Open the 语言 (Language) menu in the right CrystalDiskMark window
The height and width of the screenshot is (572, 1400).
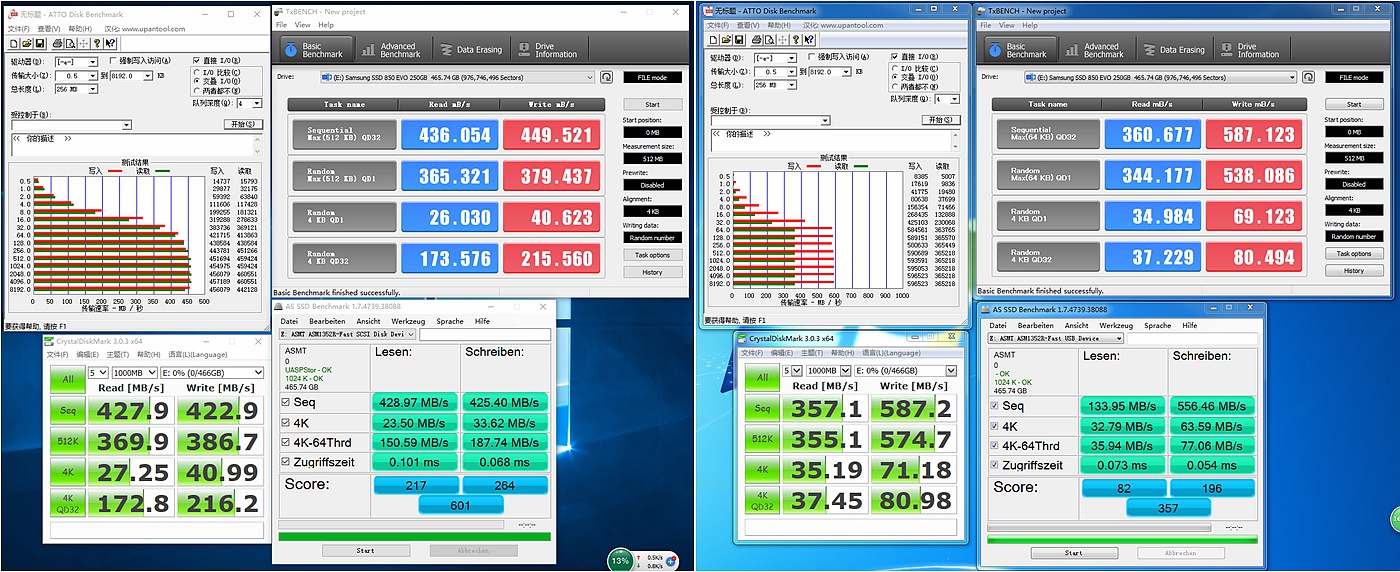coord(891,353)
